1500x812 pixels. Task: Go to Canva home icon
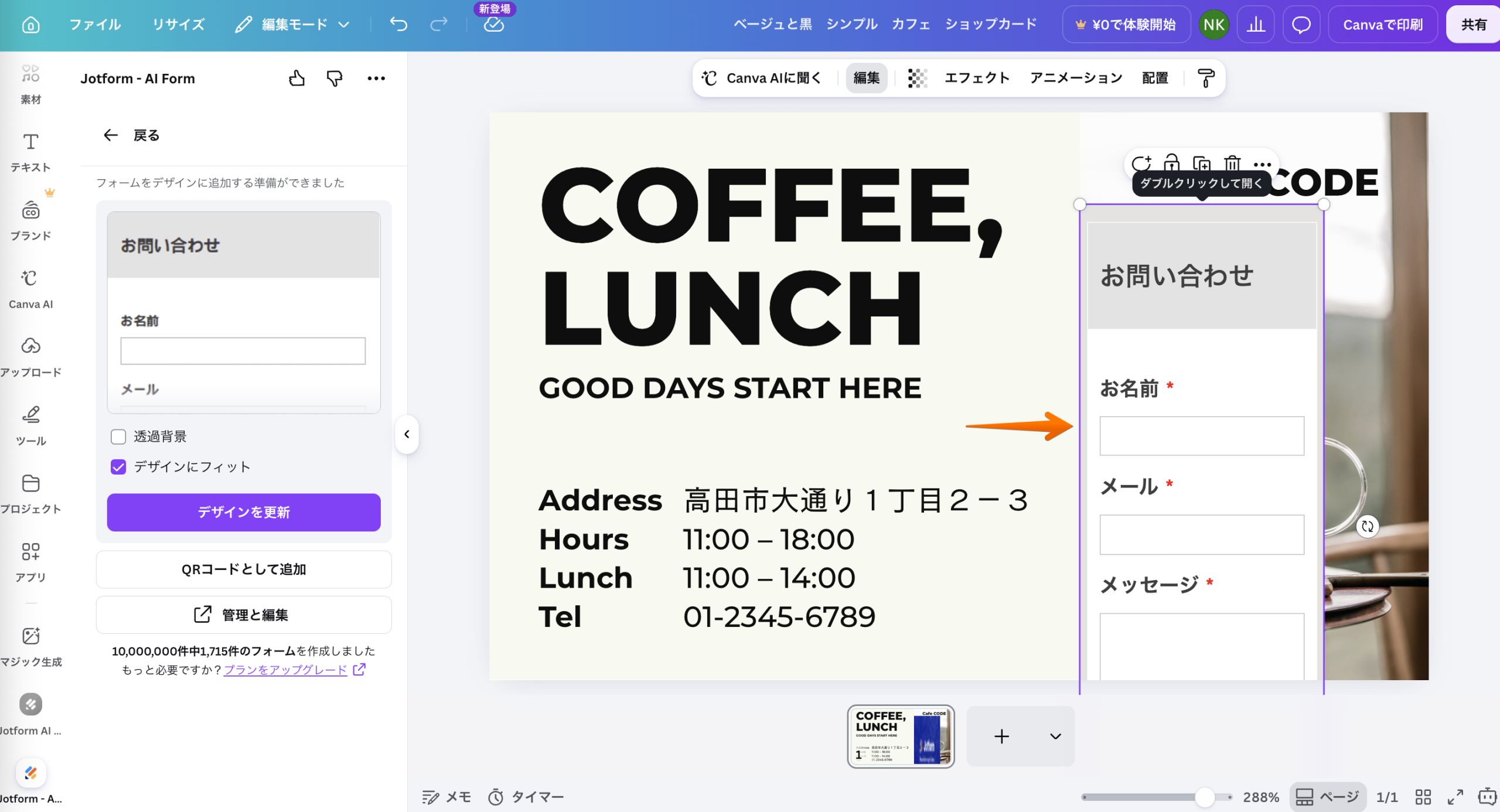click(x=30, y=25)
